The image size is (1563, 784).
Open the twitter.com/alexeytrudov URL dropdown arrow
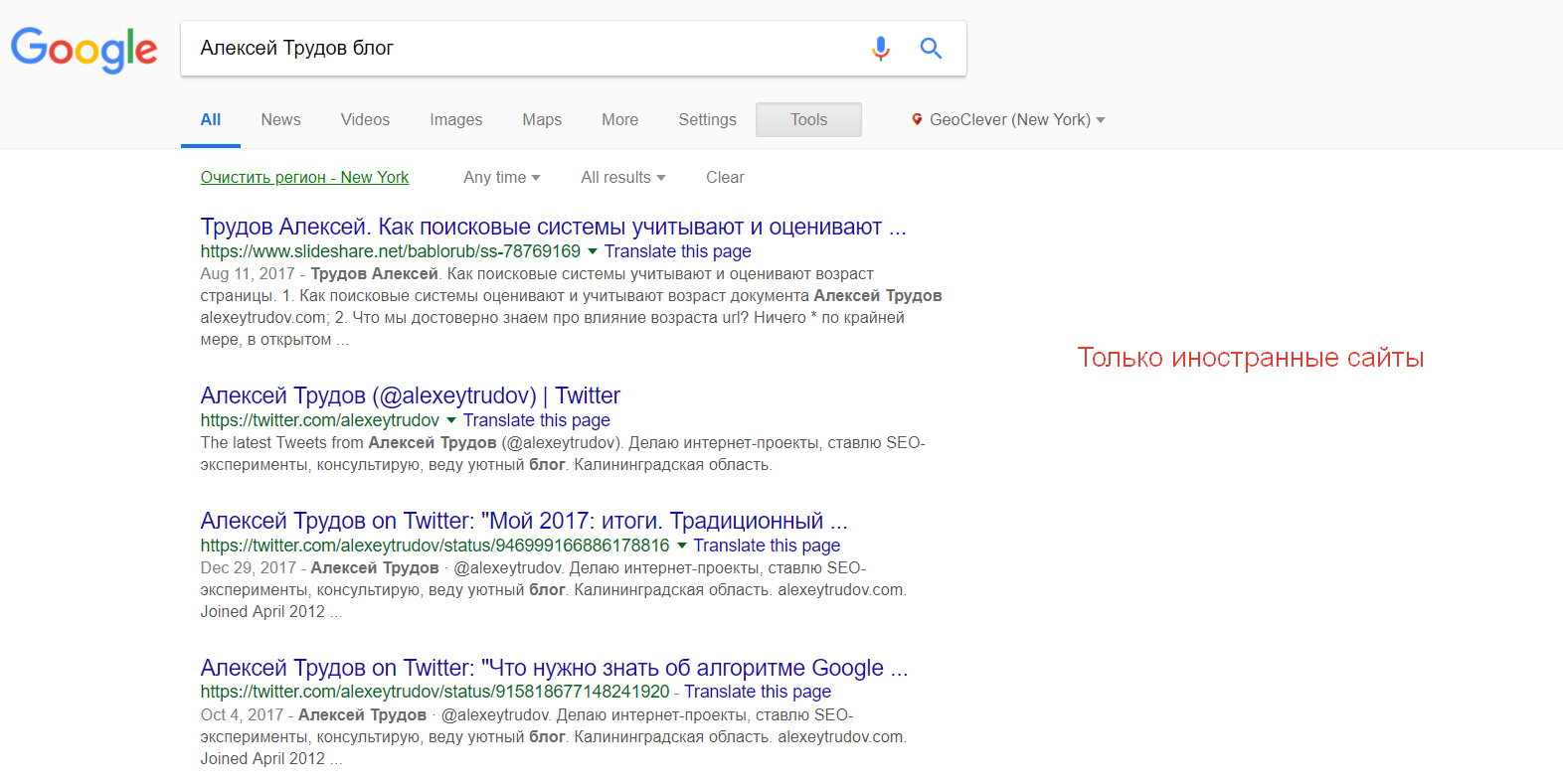tap(451, 420)
